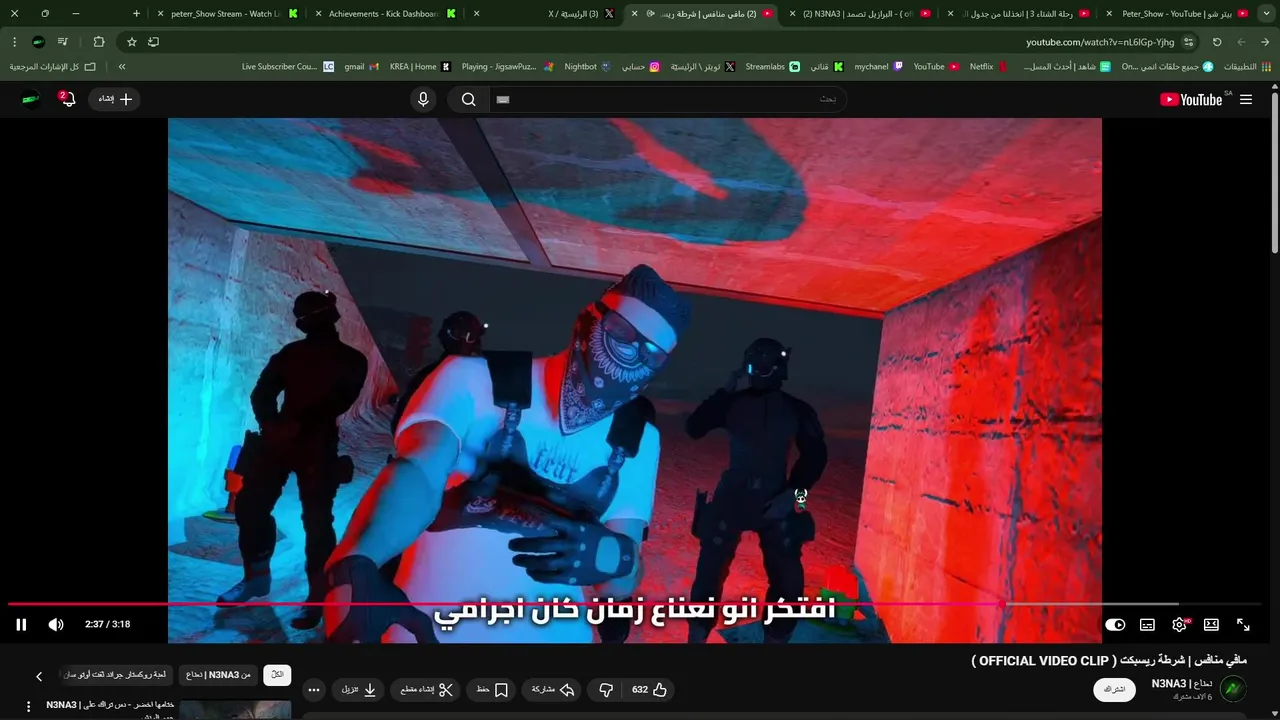Open on-screen keyboard icon in search box
The width and height of the screenshot is (1280, 720).
coord(503,99)
